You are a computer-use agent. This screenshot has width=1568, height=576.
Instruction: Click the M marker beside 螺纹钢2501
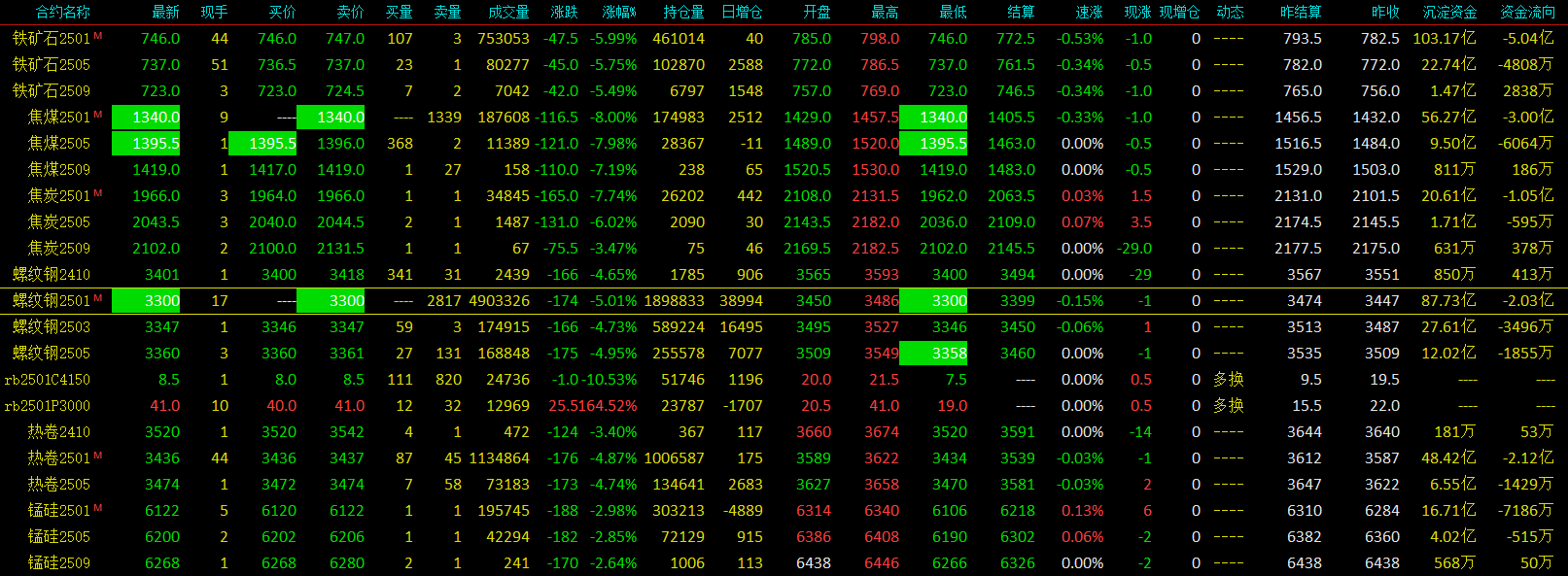pos(98,297)
